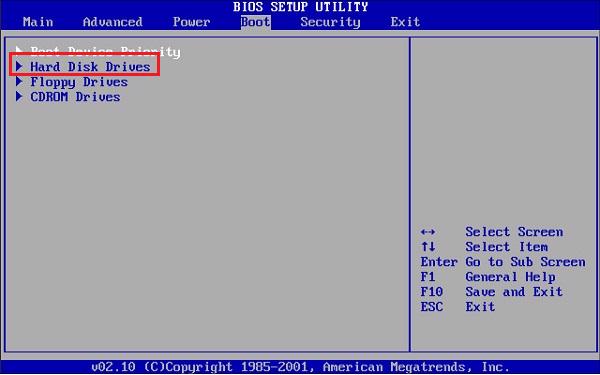The width and height of the screenshot is (600, 375).
Task: Click the Go to Sub Screen text
Action: (x=525, y=262)
